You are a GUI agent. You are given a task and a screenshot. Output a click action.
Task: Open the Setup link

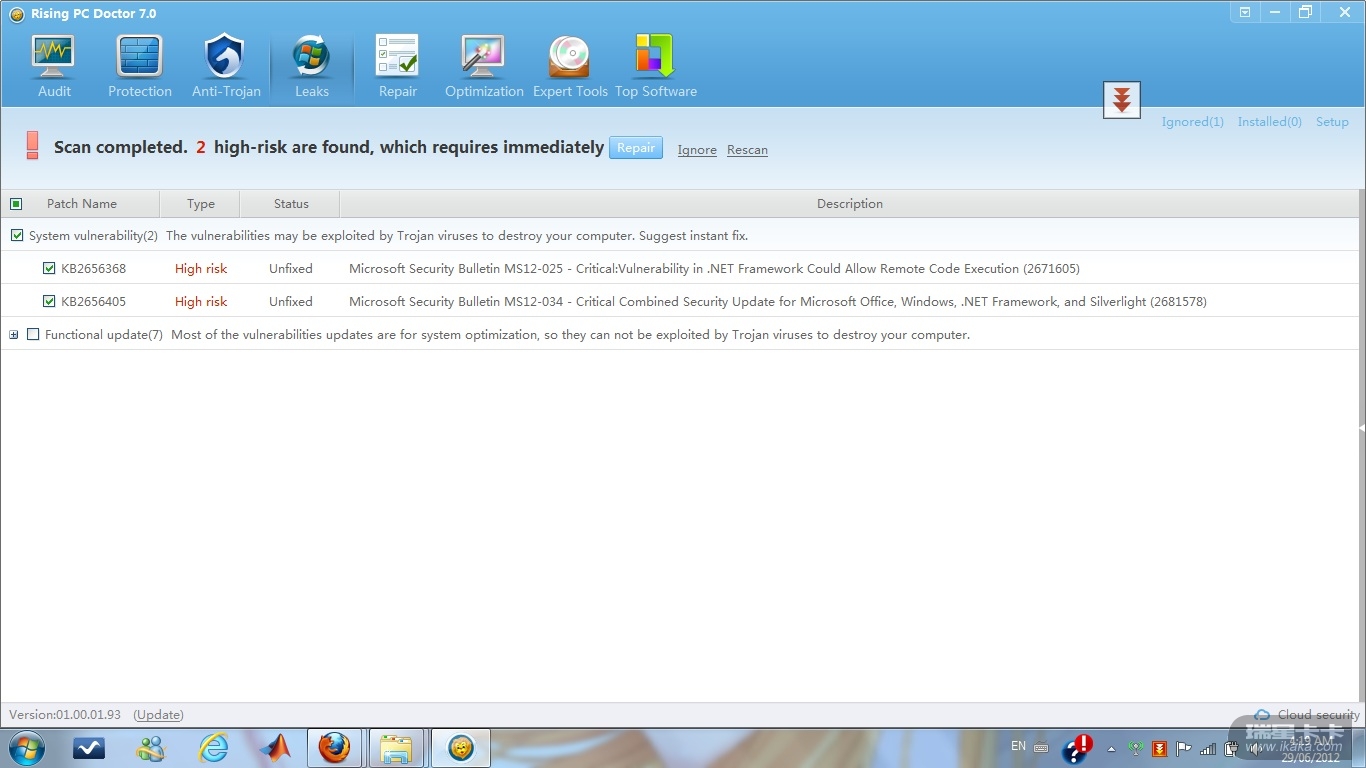coord(1332,122)
